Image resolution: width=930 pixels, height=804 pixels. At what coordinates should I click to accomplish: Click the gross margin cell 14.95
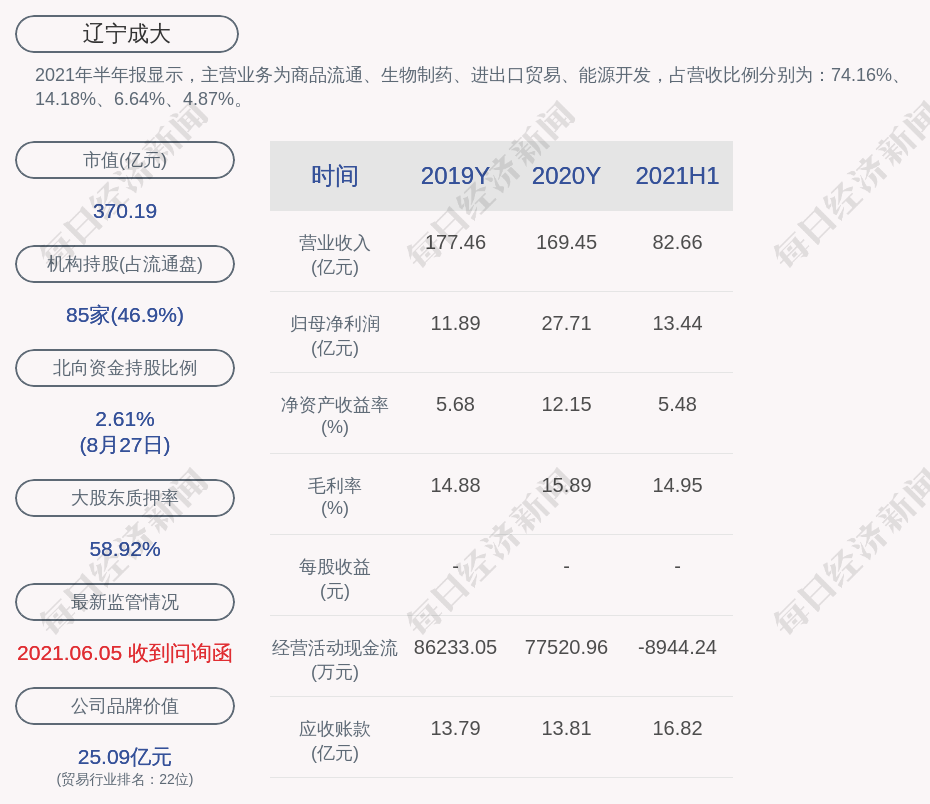click(677, 486)
